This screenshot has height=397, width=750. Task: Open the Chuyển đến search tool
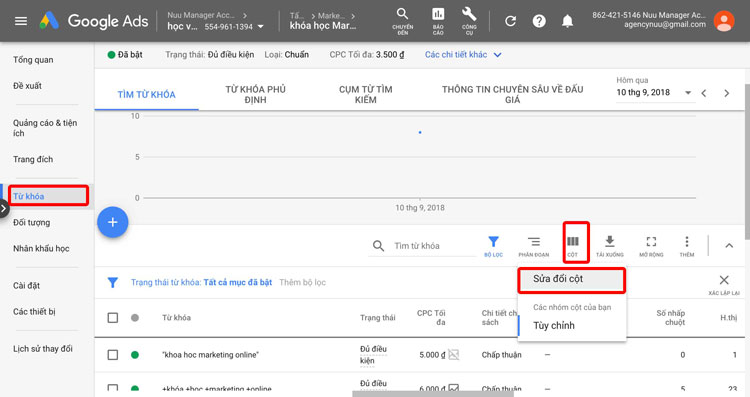click(x=403, y=21)
